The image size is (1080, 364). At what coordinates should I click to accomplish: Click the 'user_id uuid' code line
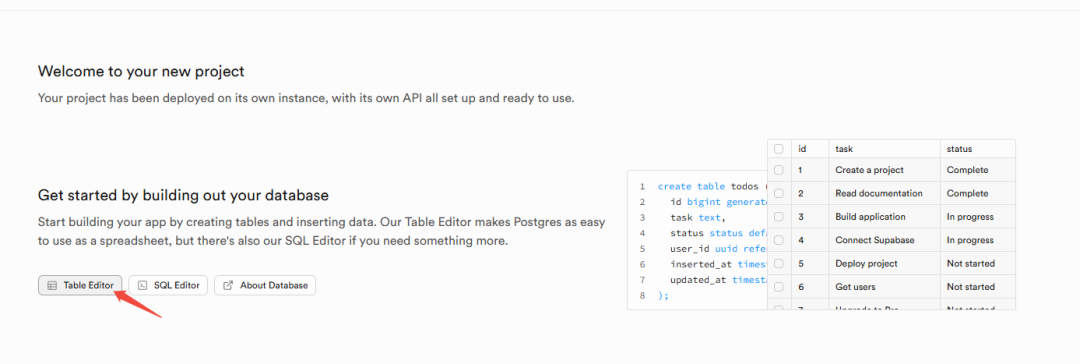click(x=718, y=248)
